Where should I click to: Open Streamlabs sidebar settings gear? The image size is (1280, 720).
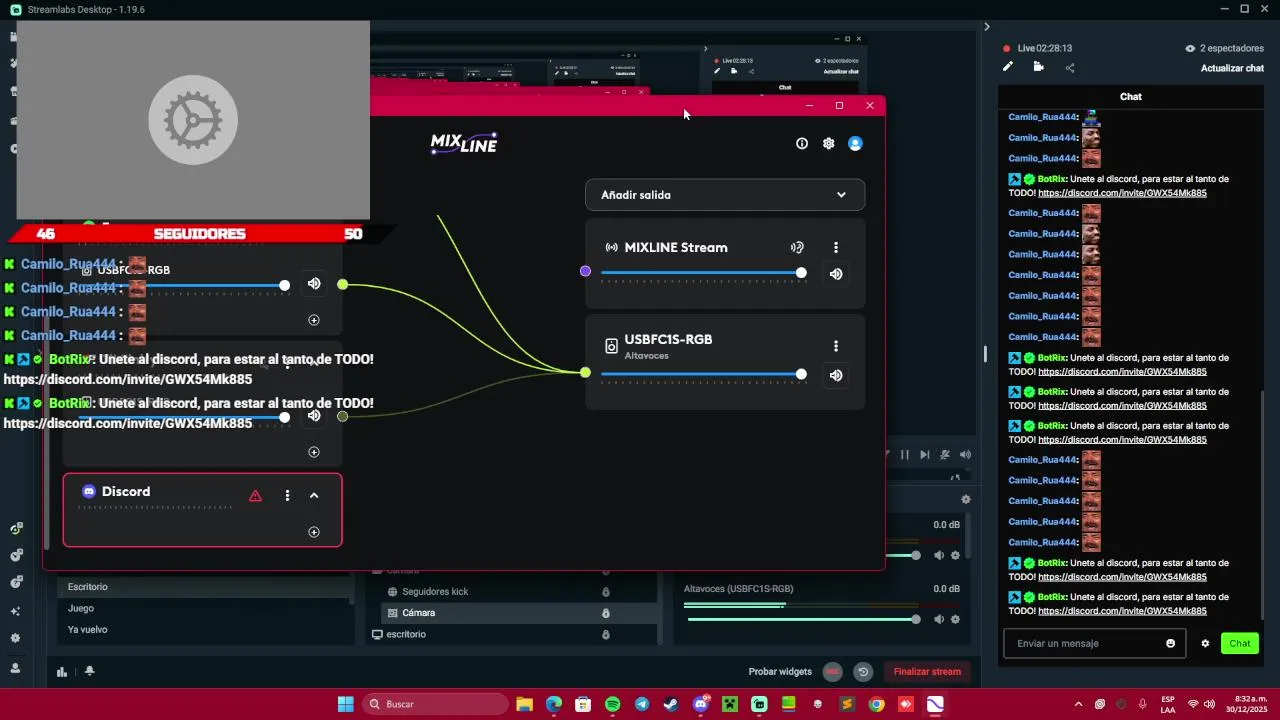(15, 638)
